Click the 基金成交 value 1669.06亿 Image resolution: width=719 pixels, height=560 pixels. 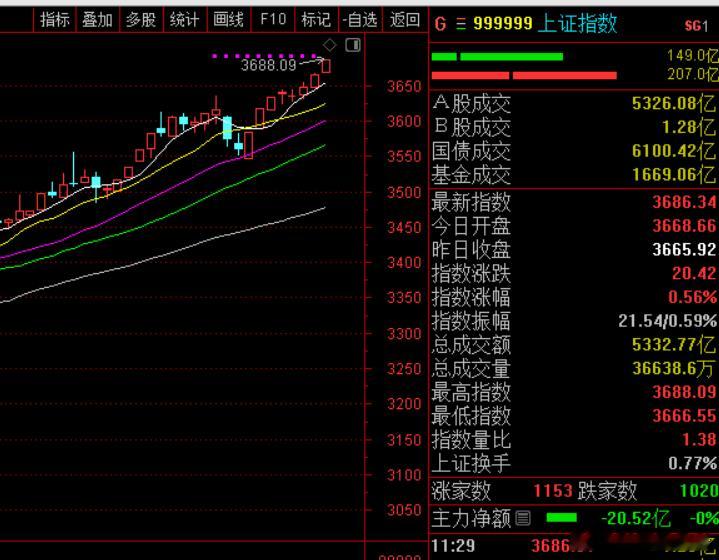point(674,175)
